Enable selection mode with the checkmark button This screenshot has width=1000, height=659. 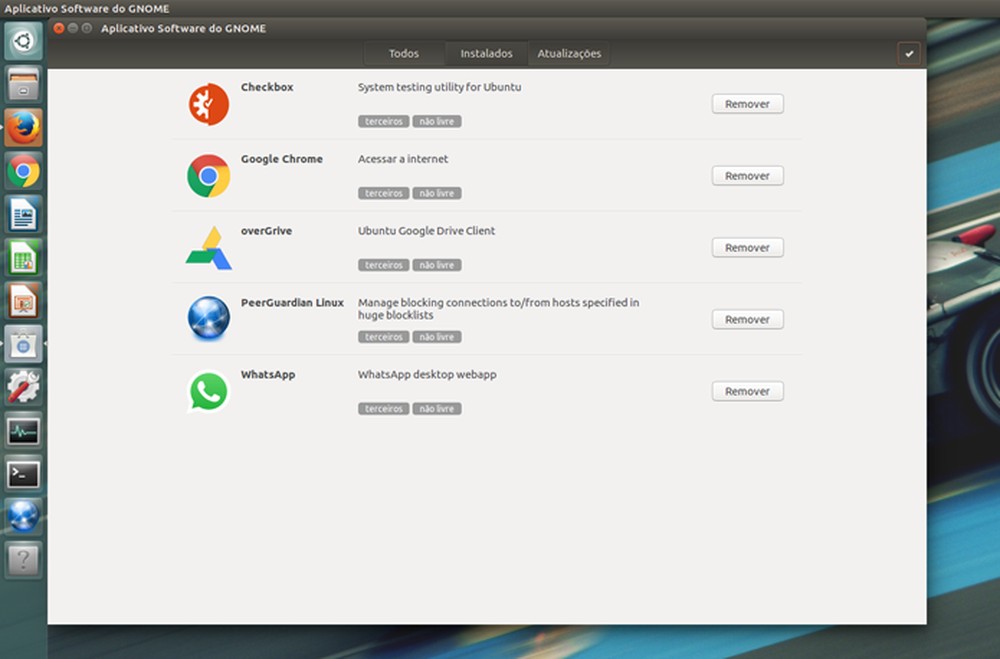909,55
